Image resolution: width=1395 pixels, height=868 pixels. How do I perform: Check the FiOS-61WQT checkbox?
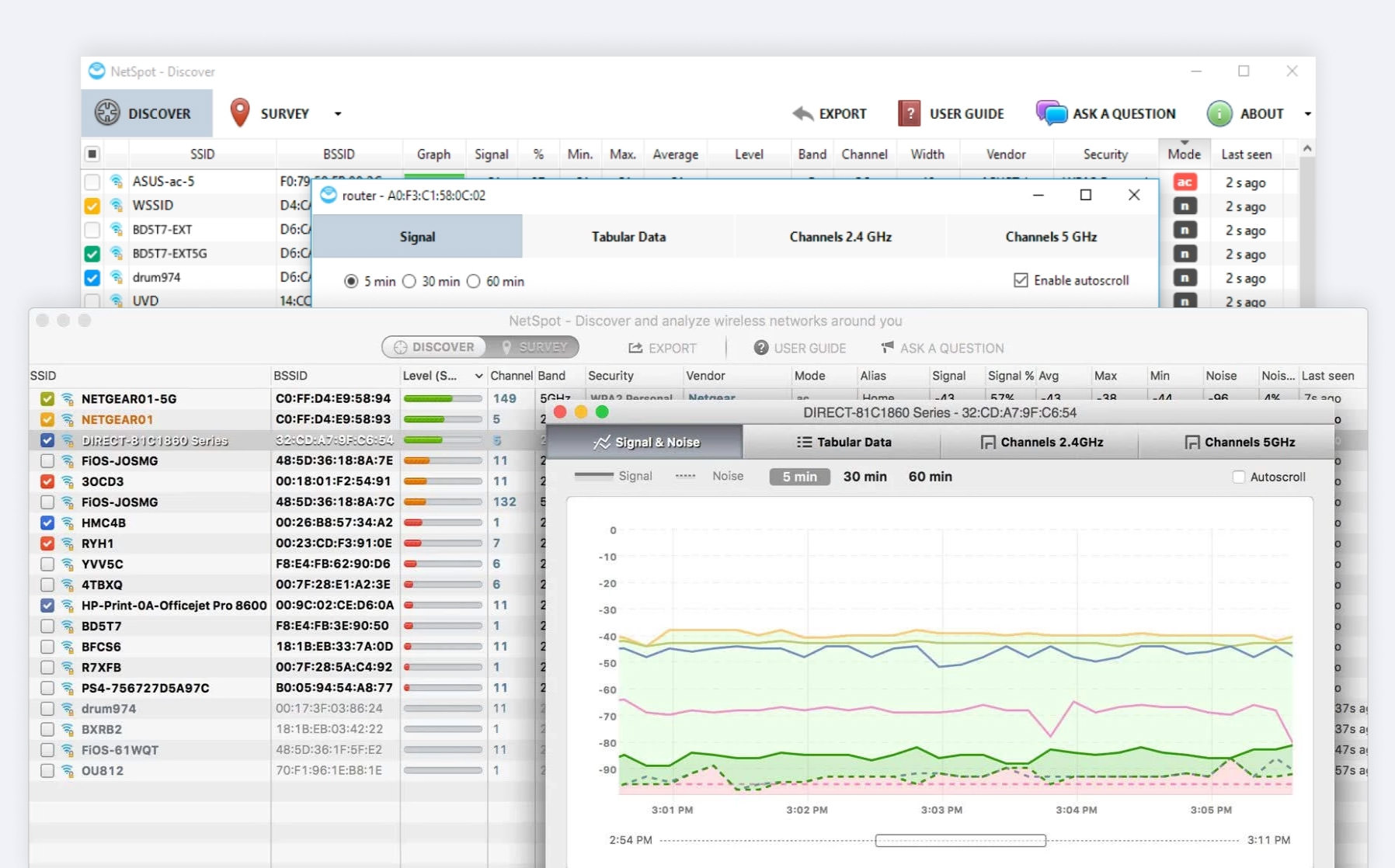47,750
